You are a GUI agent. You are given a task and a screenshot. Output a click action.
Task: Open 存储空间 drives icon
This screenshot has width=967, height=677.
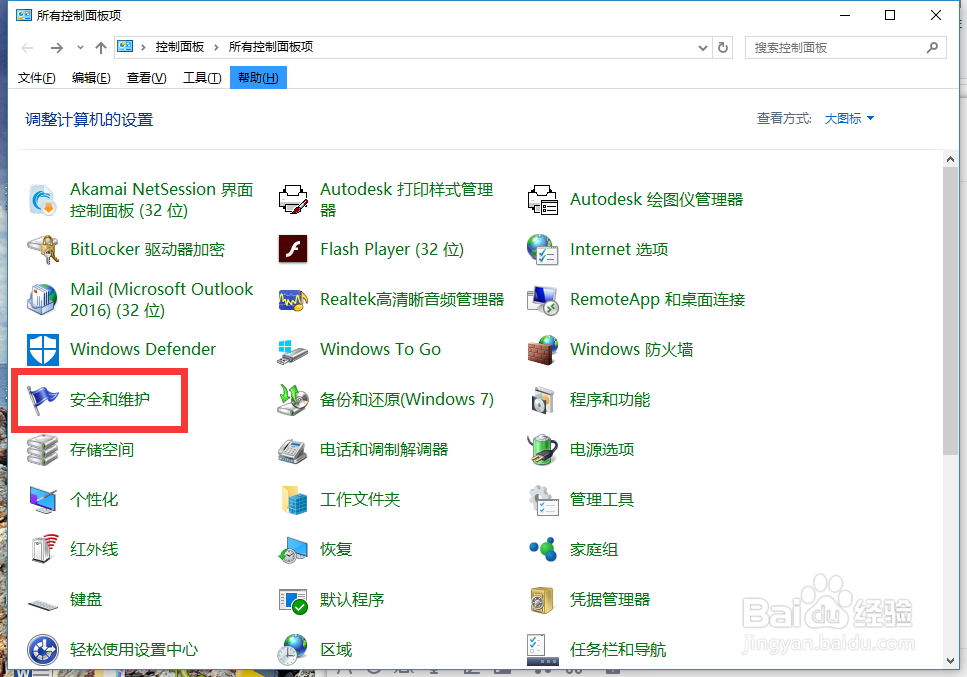coord(43,449)
